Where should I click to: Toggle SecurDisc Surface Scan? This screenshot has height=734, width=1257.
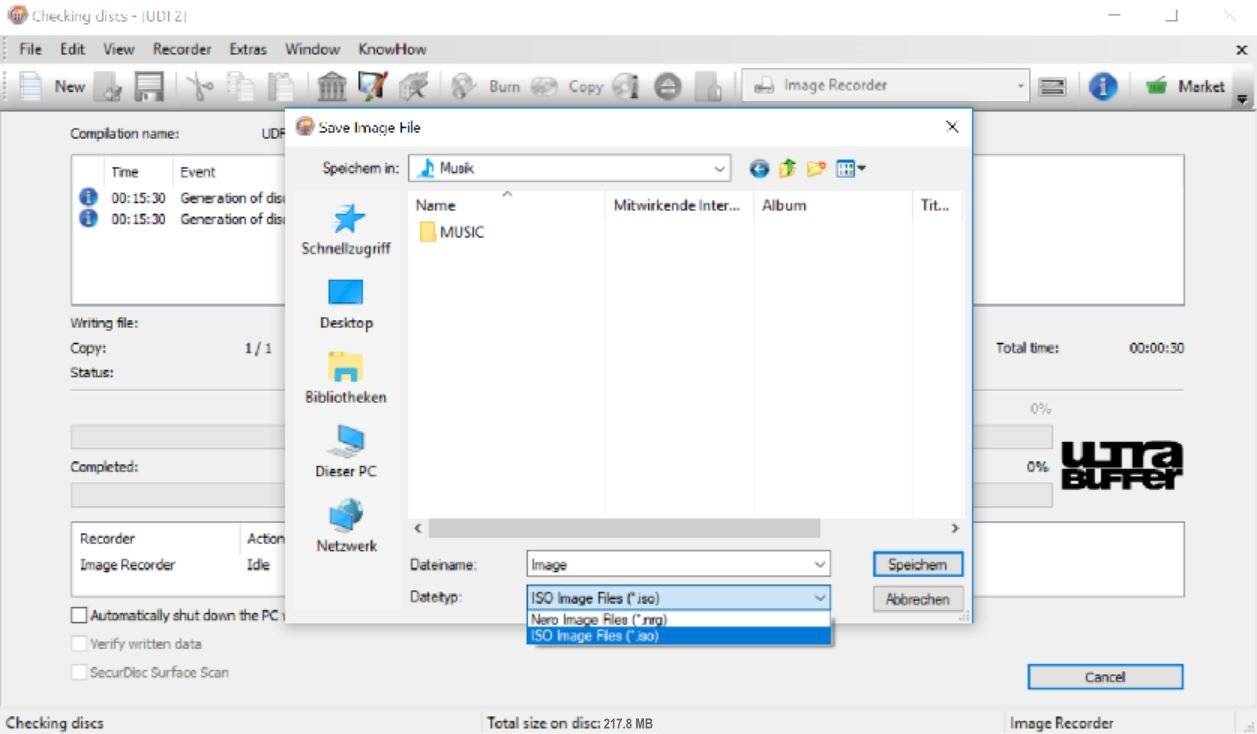point(79,672)
